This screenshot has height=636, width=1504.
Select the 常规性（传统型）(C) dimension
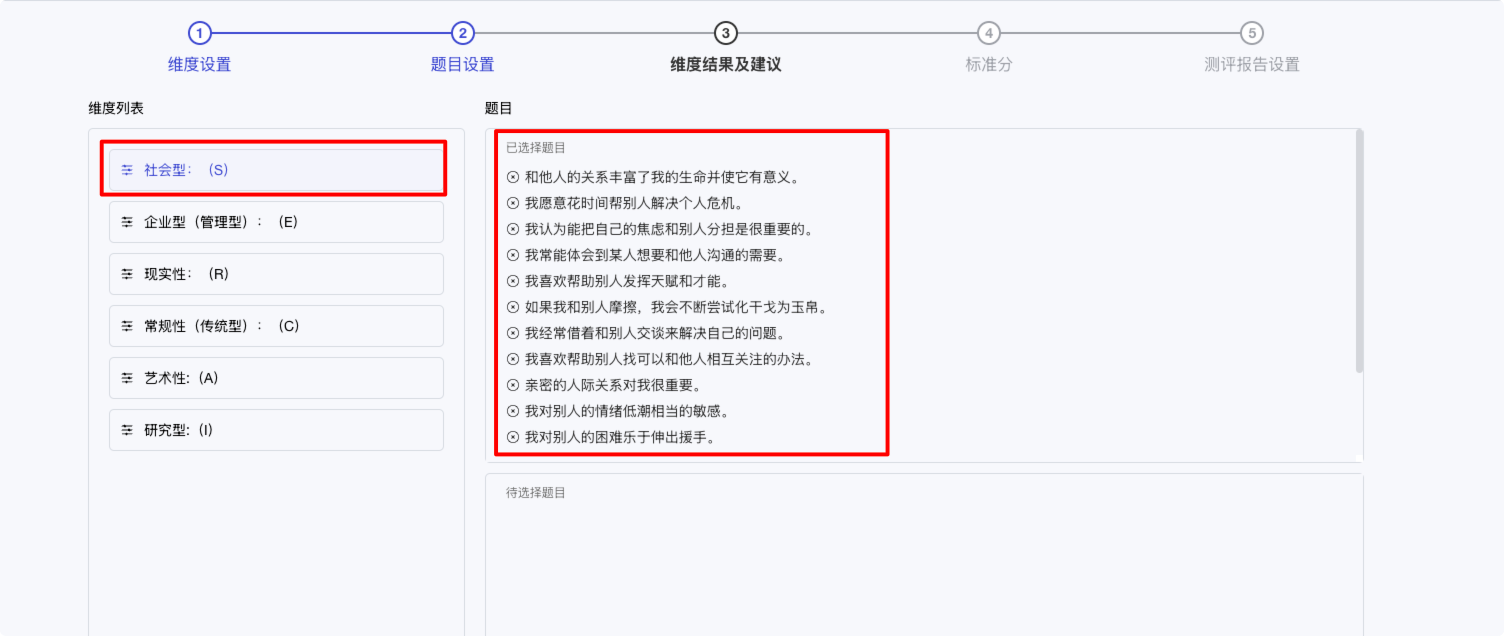click(276, 326)
